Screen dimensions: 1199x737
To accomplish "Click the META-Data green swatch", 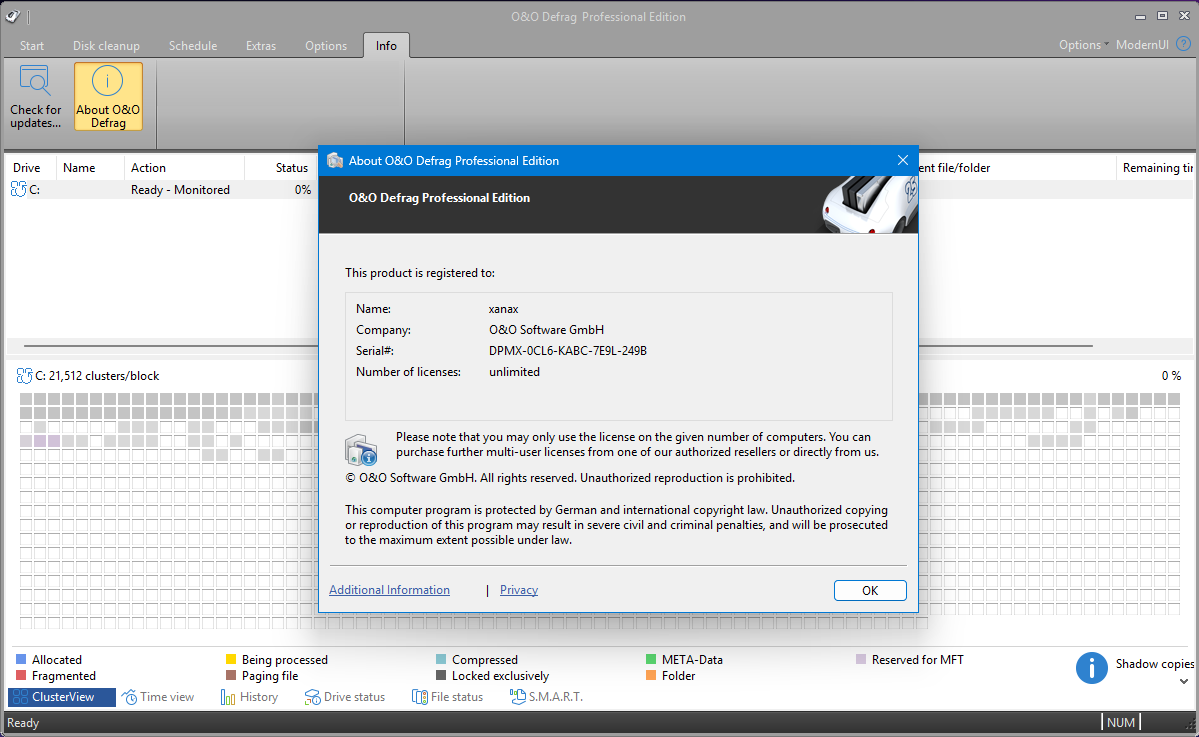I will click(651, 659).
